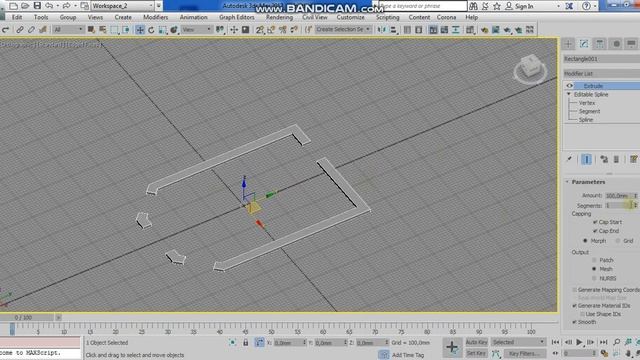Open the Hierarchy panel tab
Screen dimensions: 640x360
pos(600,44)
